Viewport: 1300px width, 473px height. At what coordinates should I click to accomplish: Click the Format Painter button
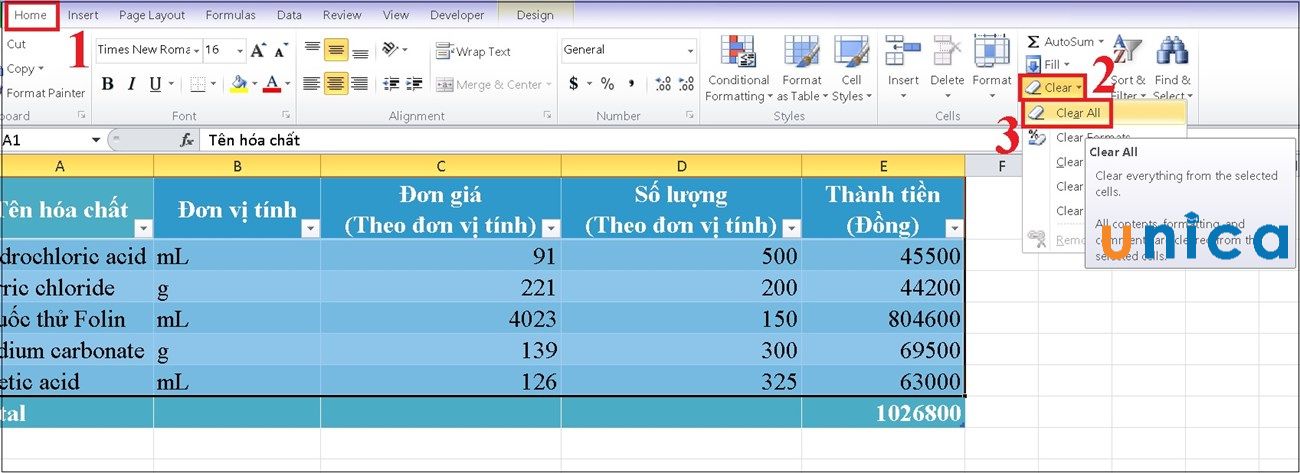pos(45,93)
